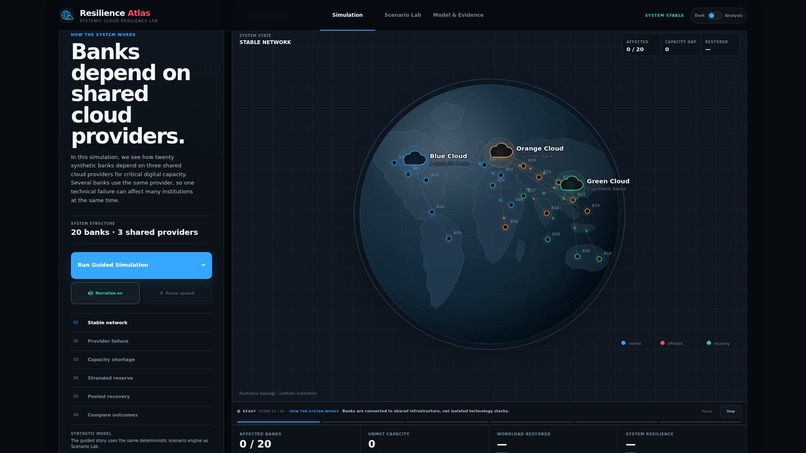The image size is (806, 453).
Task: Select scene 01 Stable network
Action: point(141,323)
